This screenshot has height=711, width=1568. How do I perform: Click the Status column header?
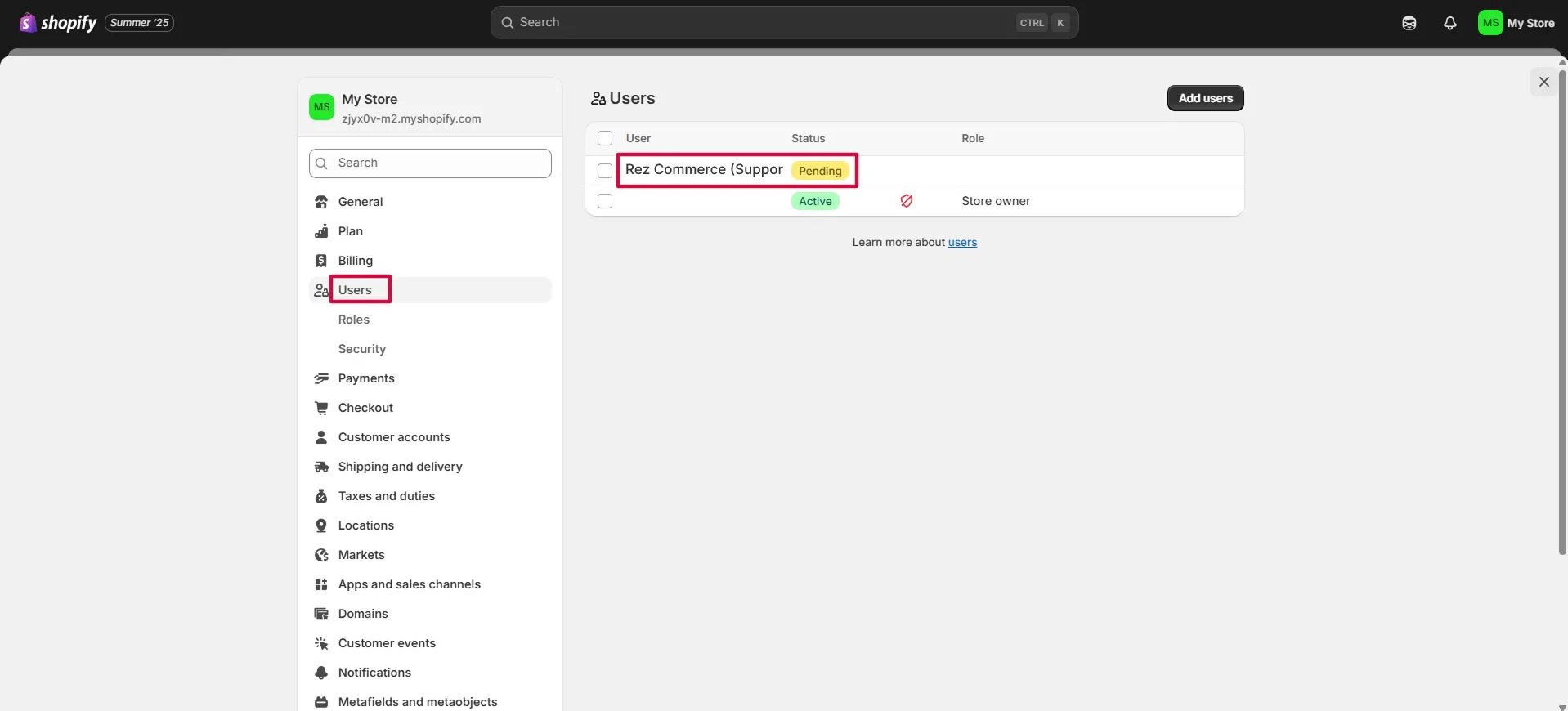[x=808, y=138]
